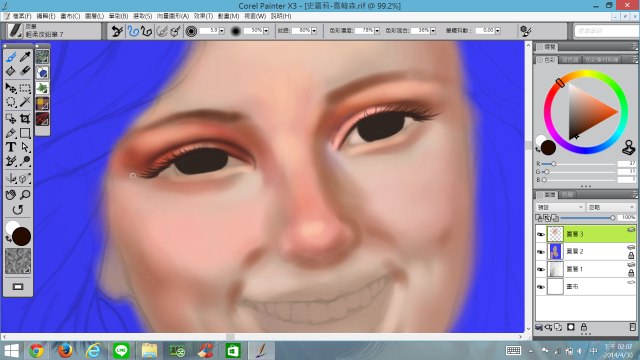Hide layer 圖層 1 with its eye icon
The width and height of the screenshot is (640, 360).
coord(541,269)
